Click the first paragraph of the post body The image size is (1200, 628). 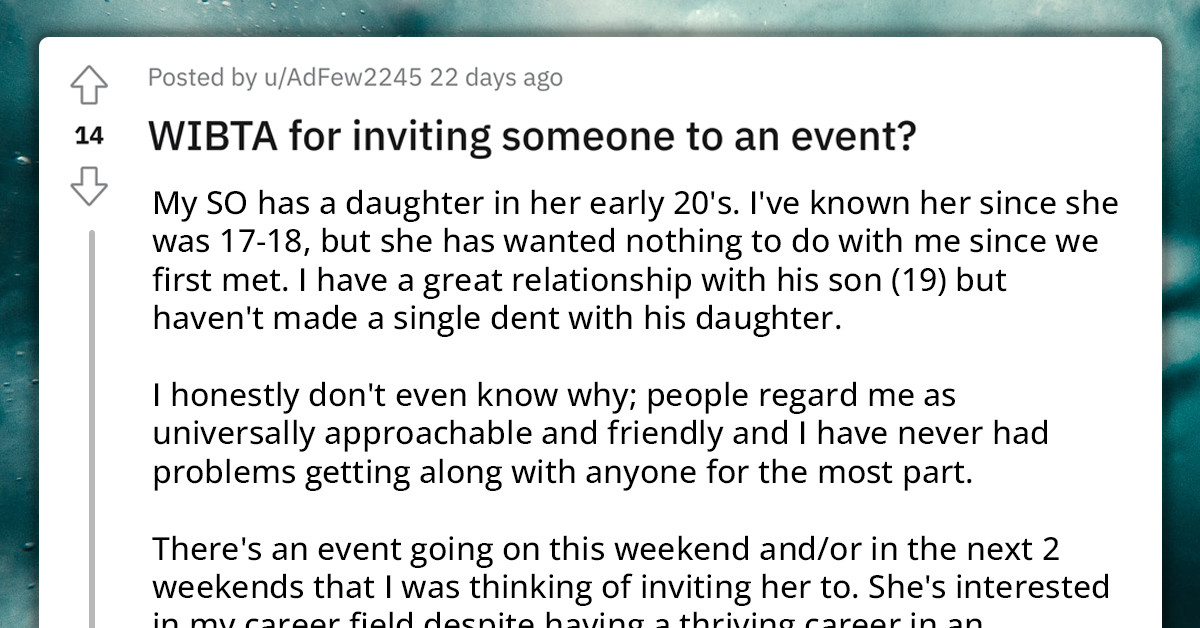(630, 260)
